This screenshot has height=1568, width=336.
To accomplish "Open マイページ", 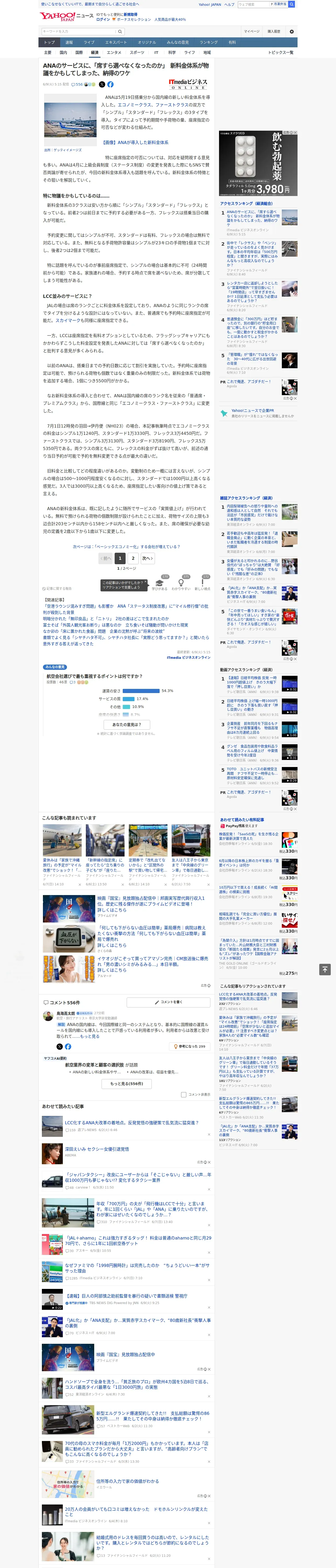I will click(x=251, y=32).
